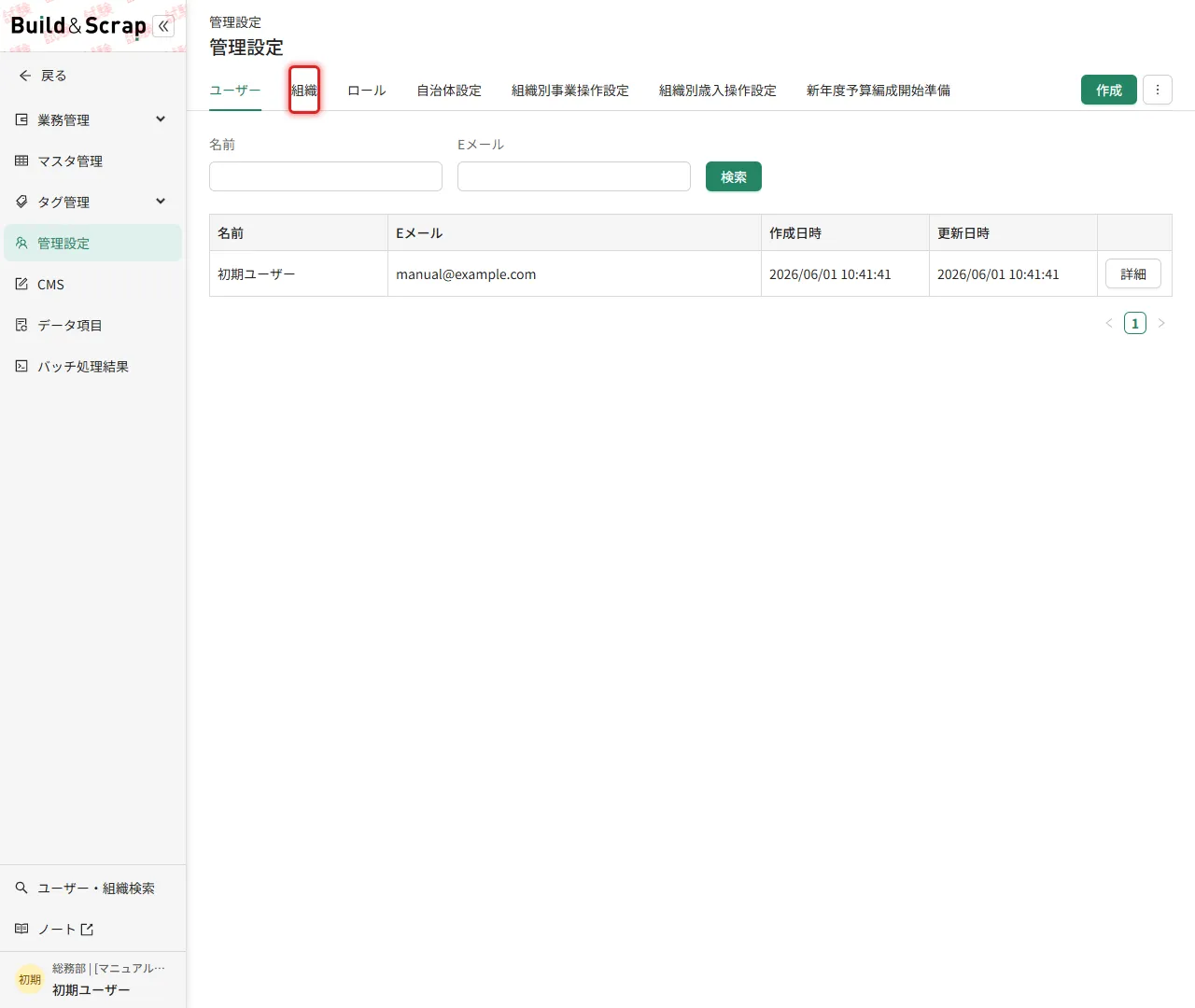The image size is (1195, 1008).
Task: Expand the タグ管理 menu chevron
Action: [161, 202]
